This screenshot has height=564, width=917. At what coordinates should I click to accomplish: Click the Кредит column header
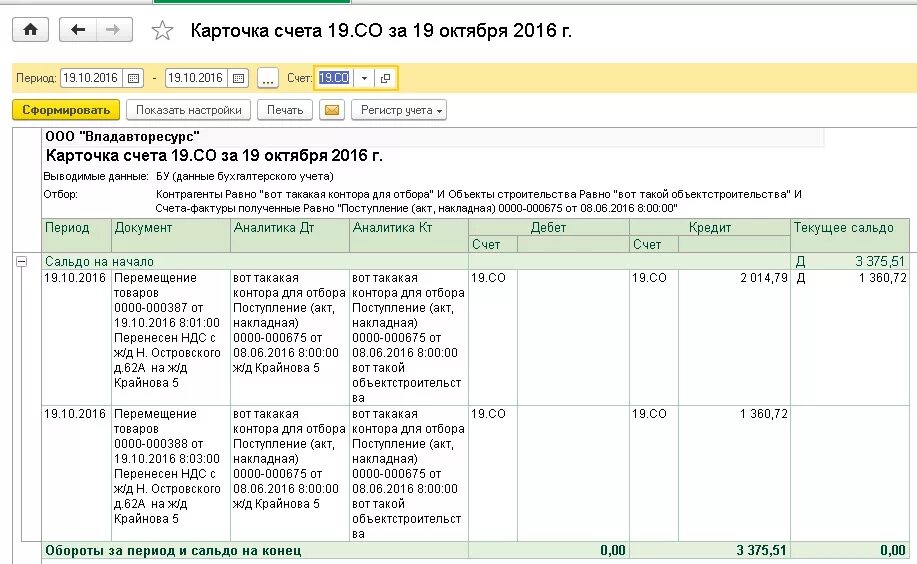(710, 227)
